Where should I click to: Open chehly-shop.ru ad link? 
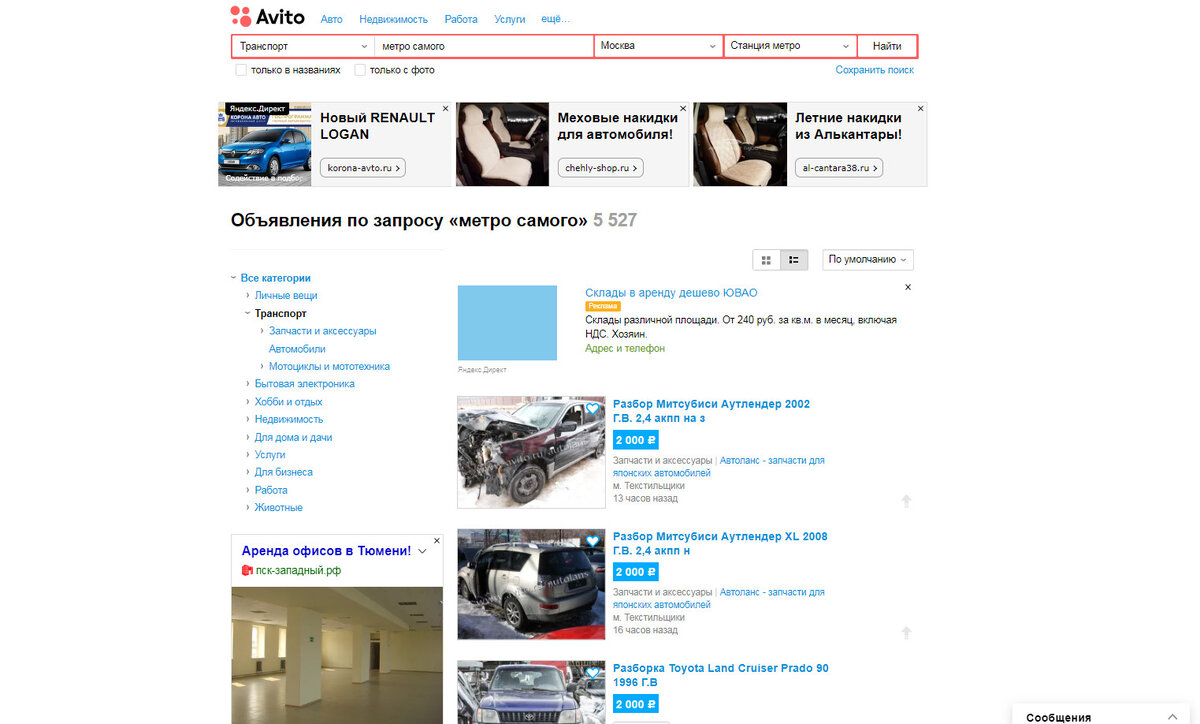point(600,168)
